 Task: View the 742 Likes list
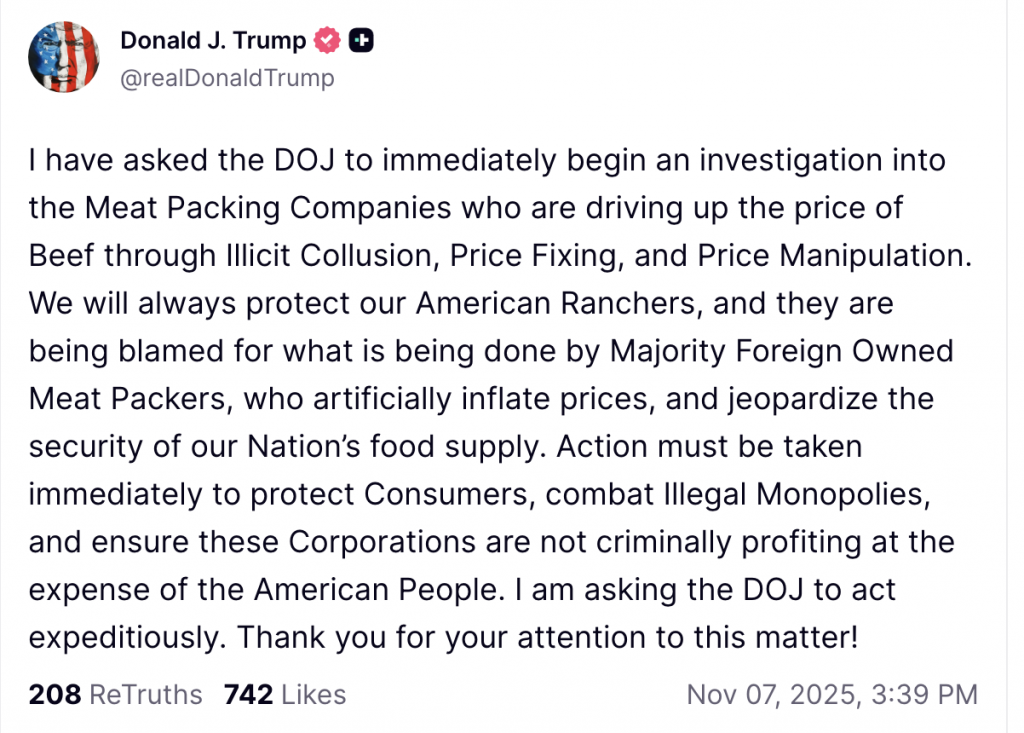[284, 694]
